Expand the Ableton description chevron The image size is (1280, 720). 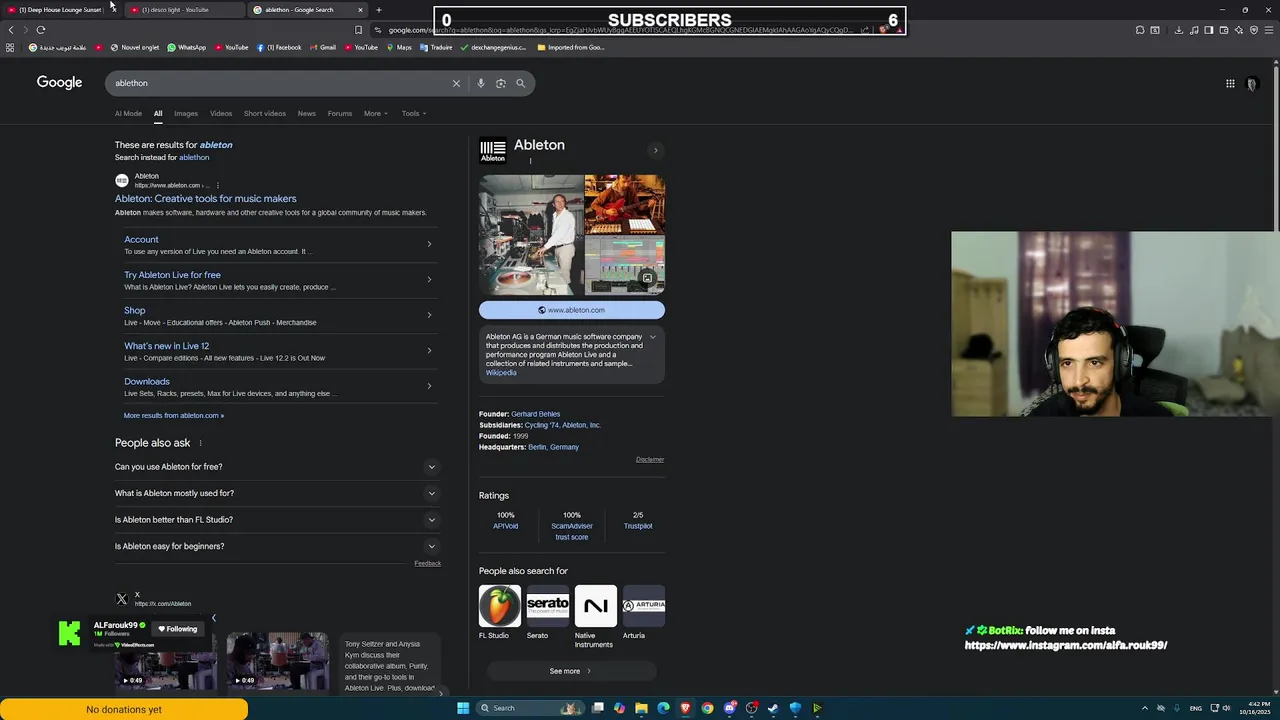(653, 337)
